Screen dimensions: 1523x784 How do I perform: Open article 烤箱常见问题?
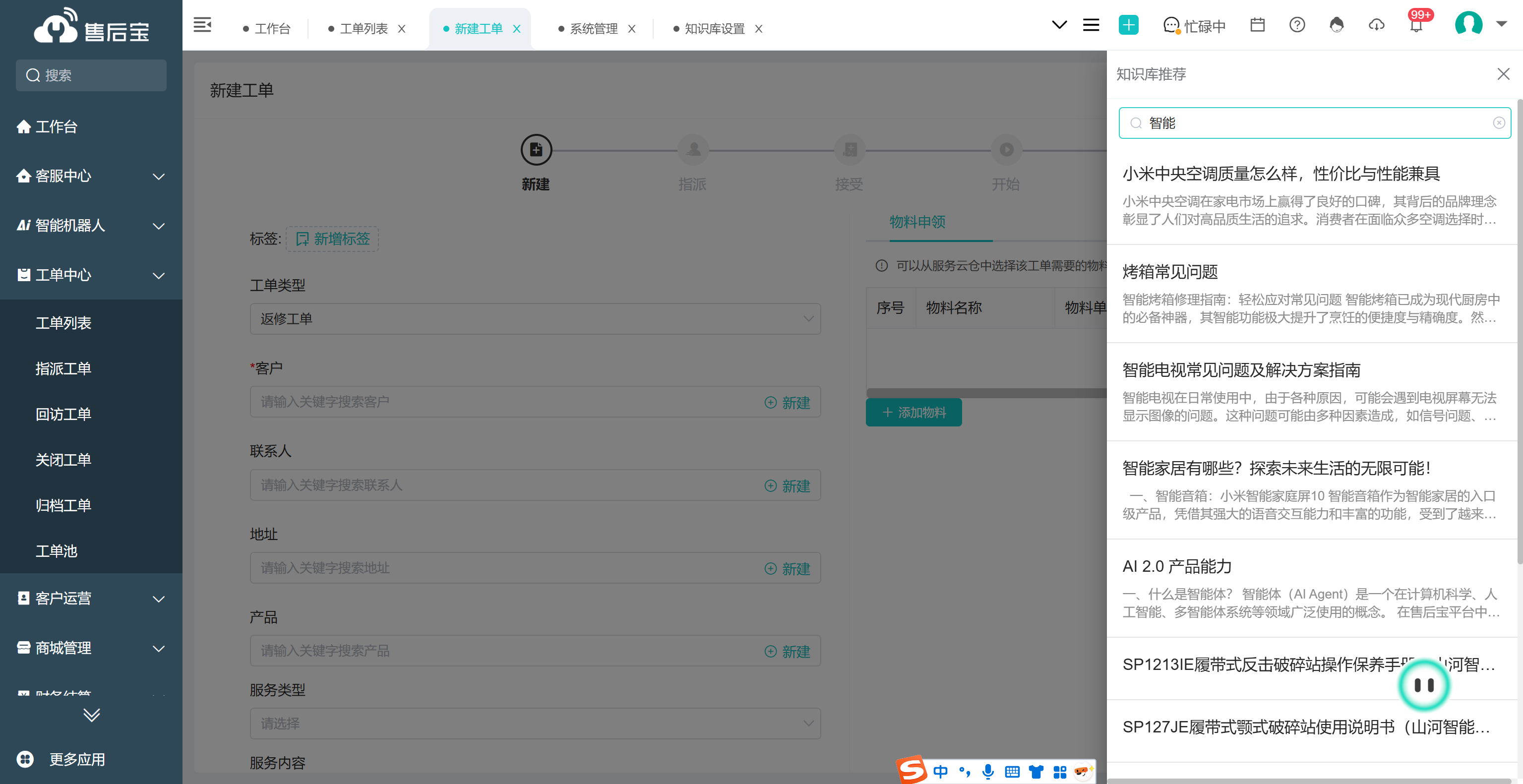point(1170,272)
